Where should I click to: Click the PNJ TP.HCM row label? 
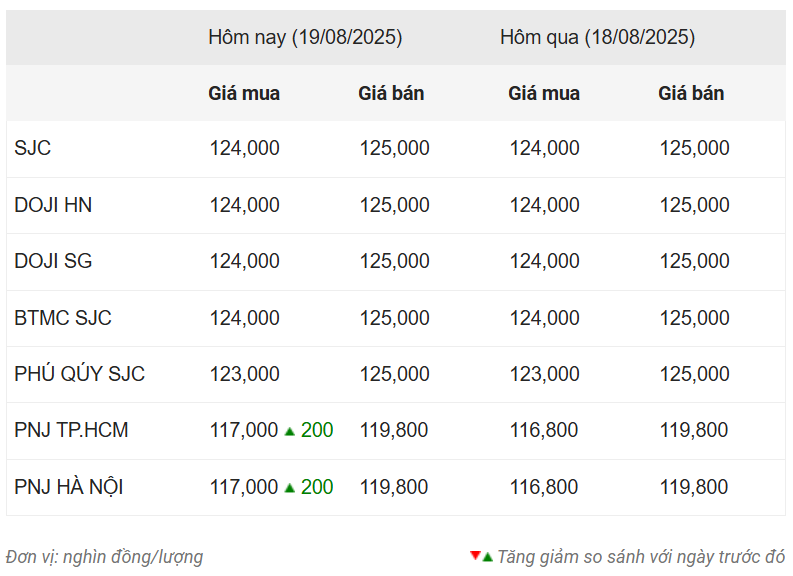coord(71,430)
